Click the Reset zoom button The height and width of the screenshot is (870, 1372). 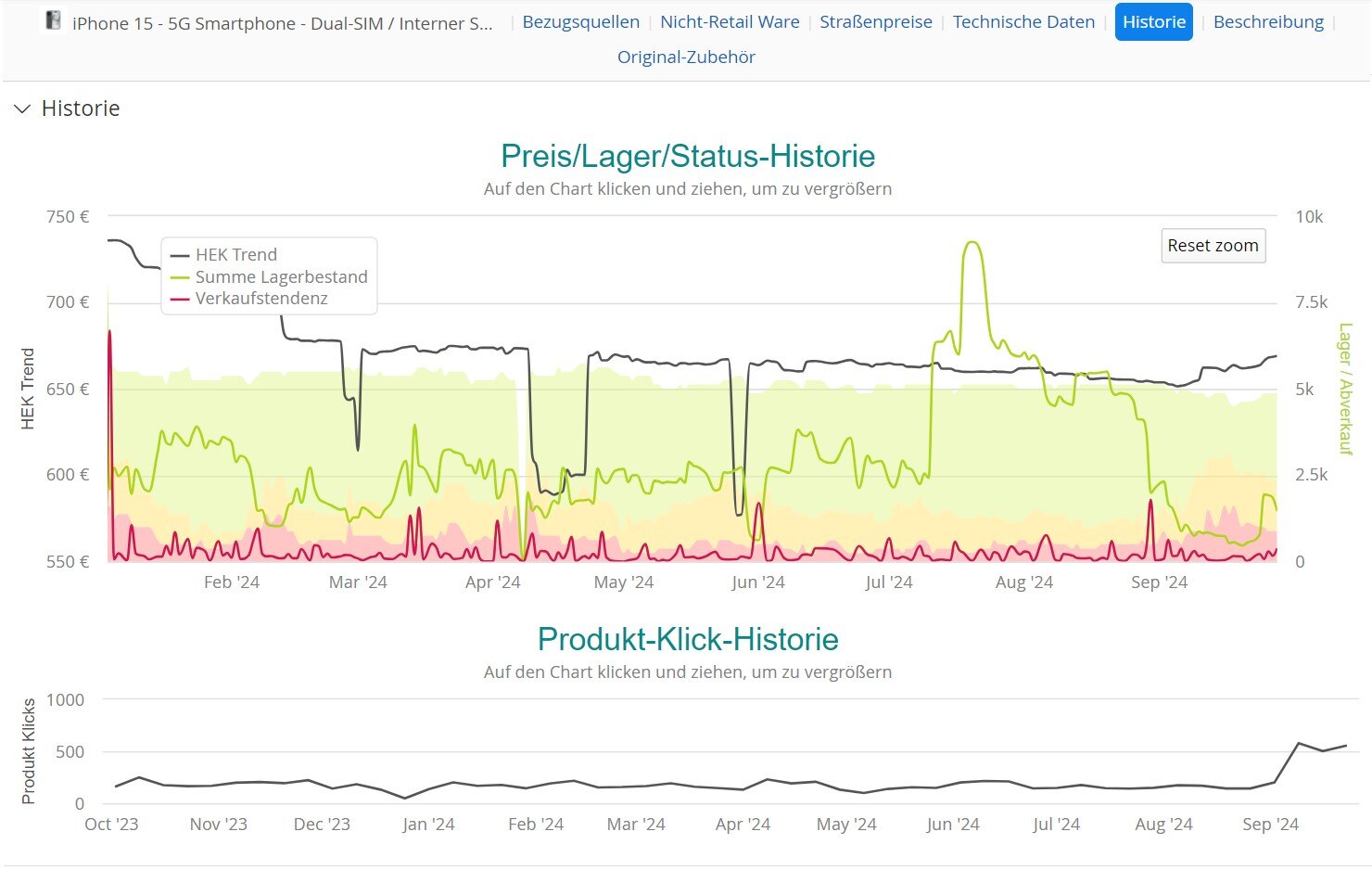tap(1213, 246)
